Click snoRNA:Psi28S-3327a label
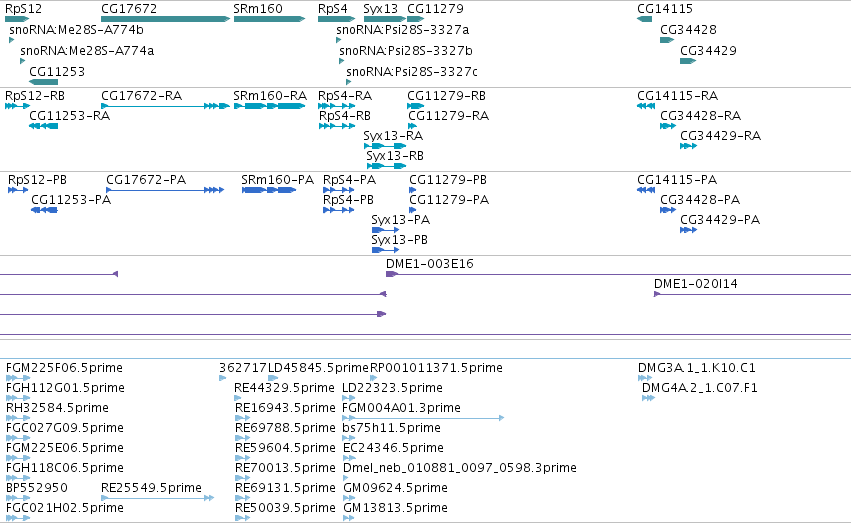 pos(403,29)
